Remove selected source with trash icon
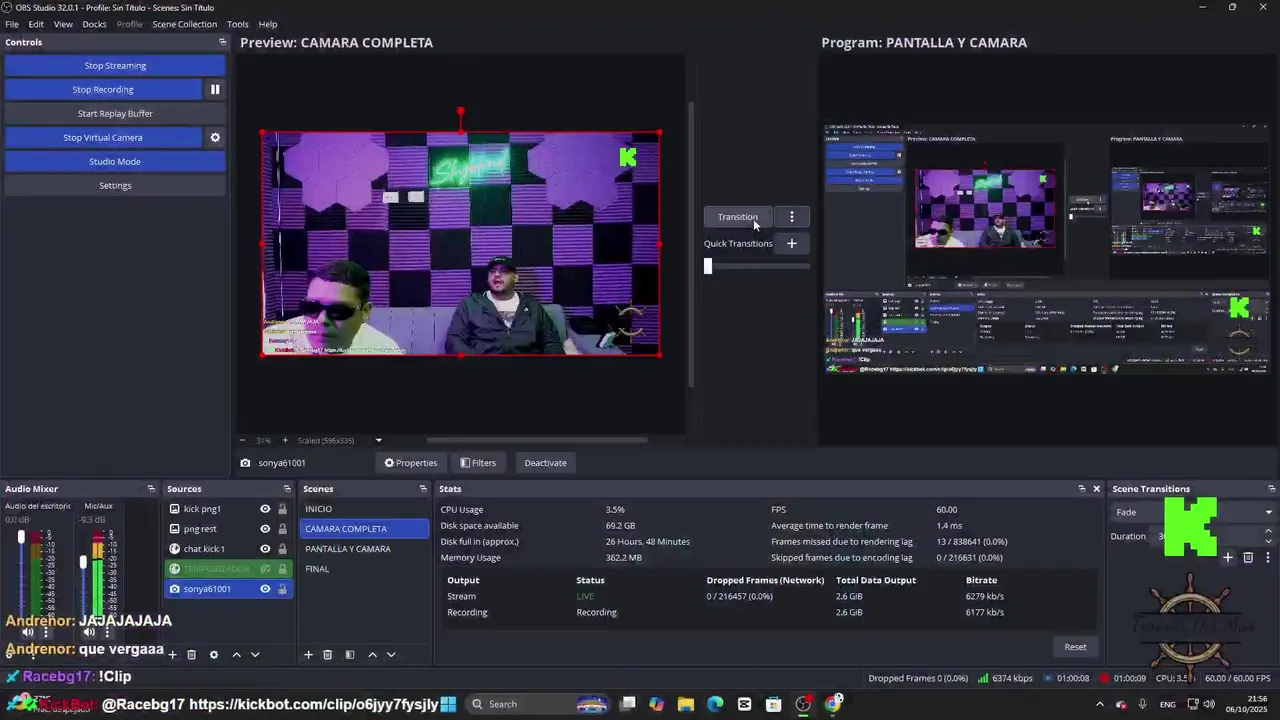This screenshot has height=720, width=1280. pos(191,654)
